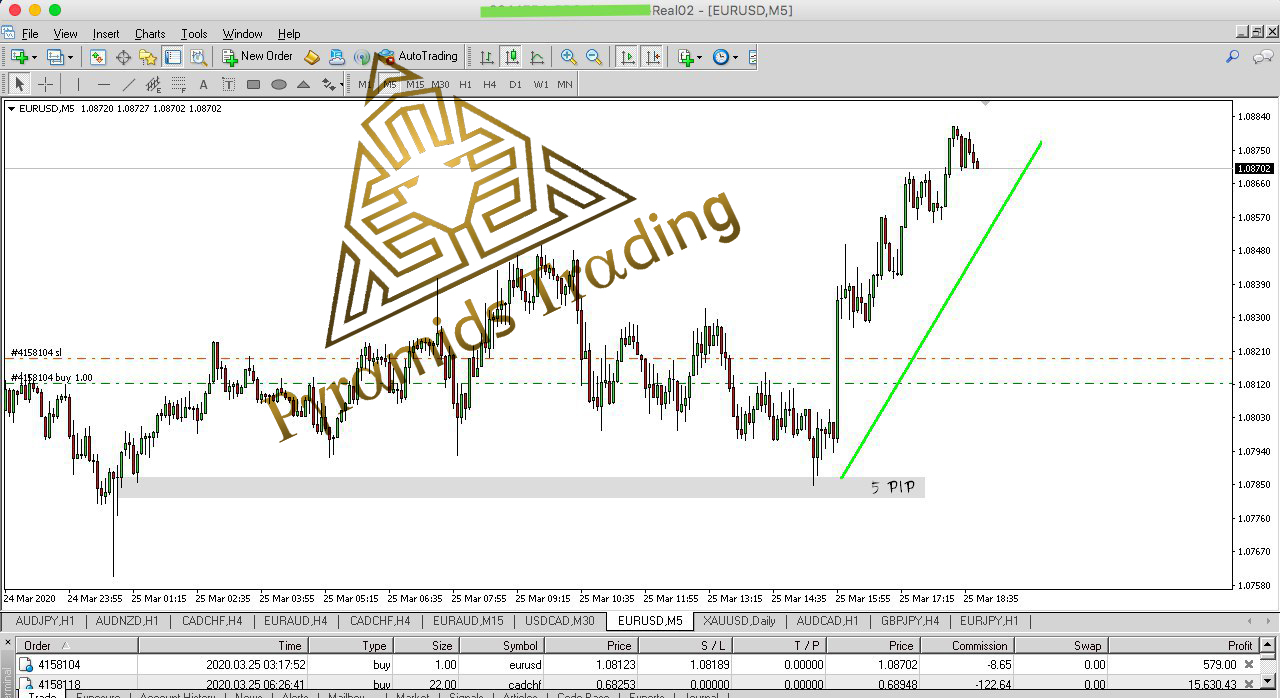
Task: Expand the Periodicity clock dropdown
Action: (x=735, y=57)
